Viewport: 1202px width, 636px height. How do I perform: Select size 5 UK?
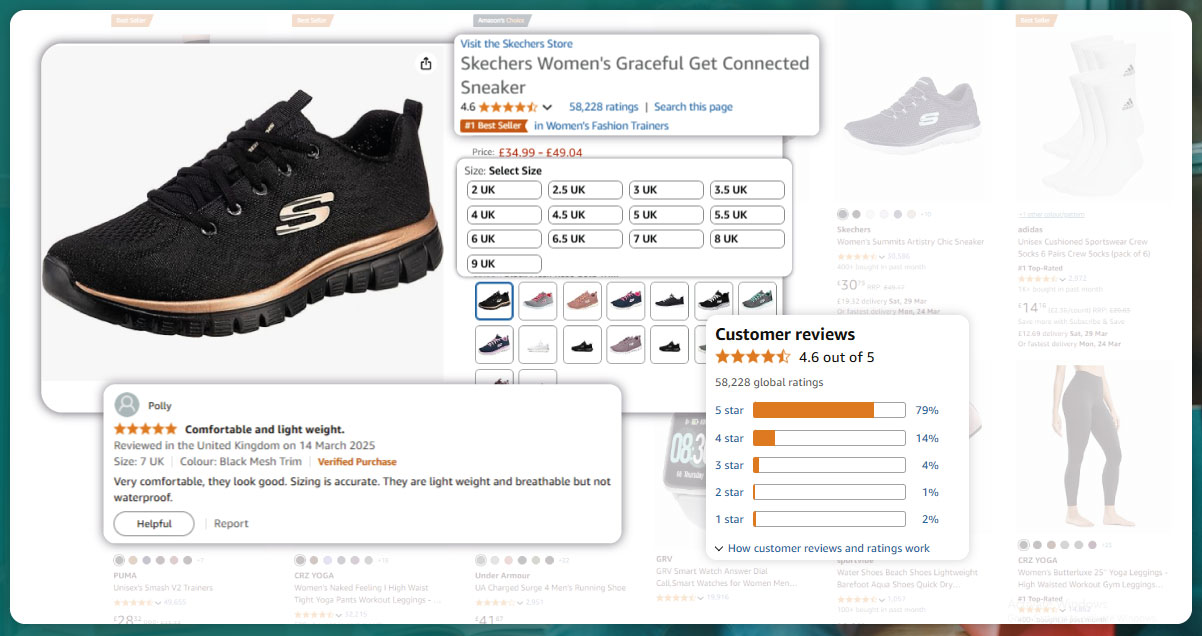(666, 215)
